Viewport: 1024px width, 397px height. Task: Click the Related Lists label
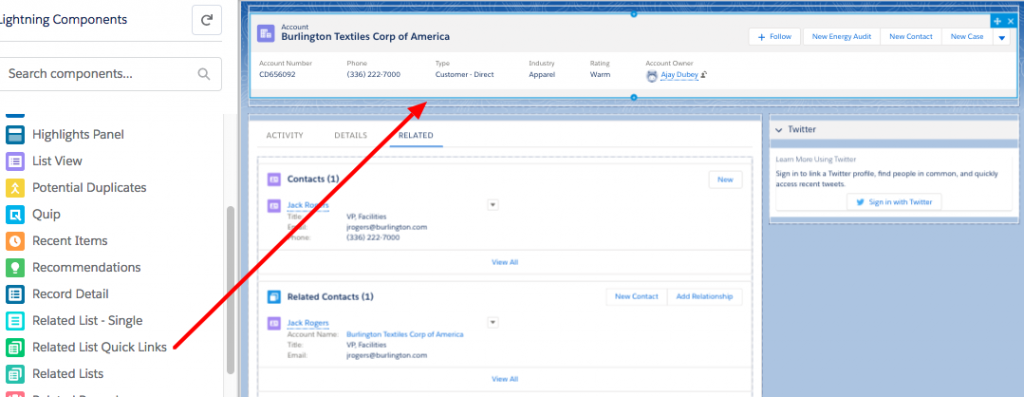68,374
